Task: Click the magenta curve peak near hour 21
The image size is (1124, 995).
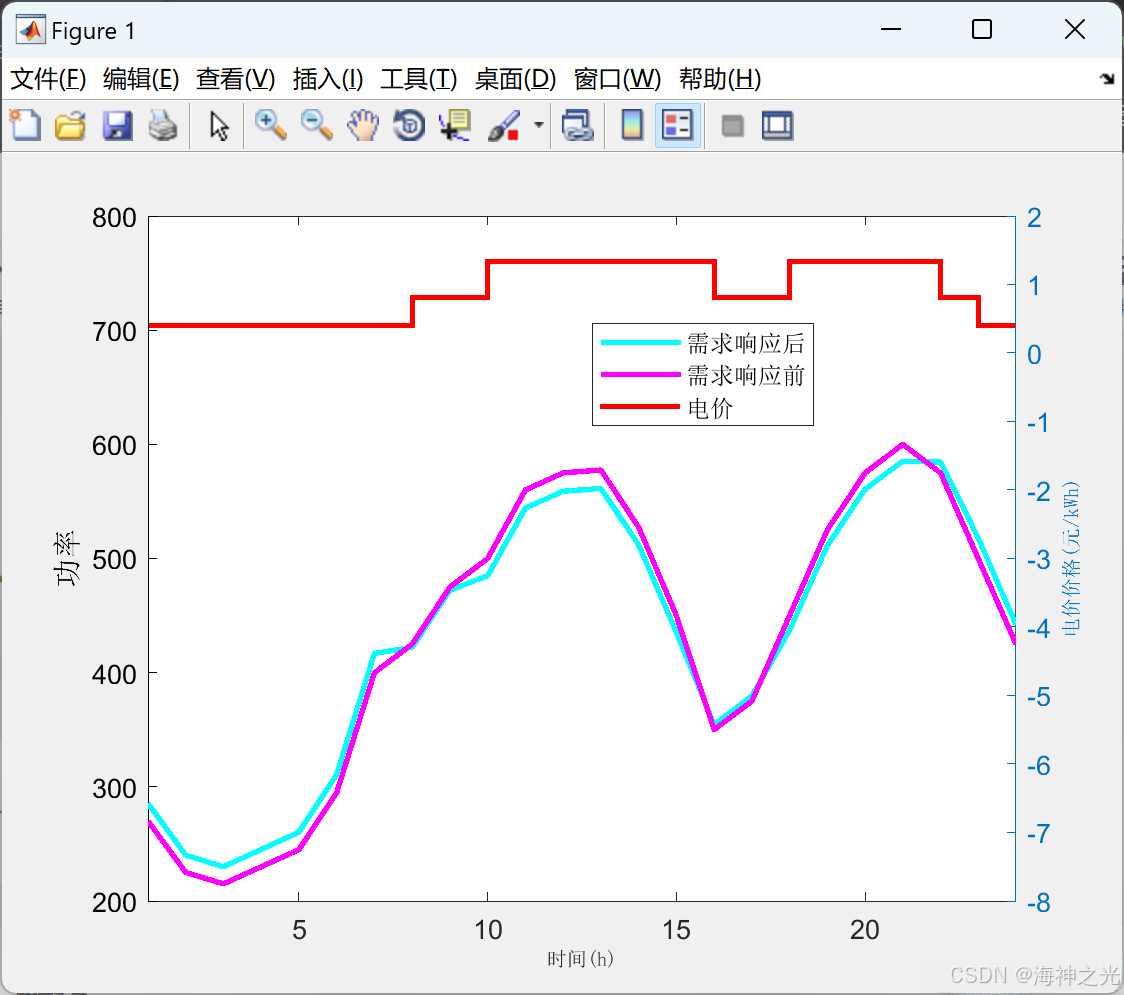Action: [903, 444]
